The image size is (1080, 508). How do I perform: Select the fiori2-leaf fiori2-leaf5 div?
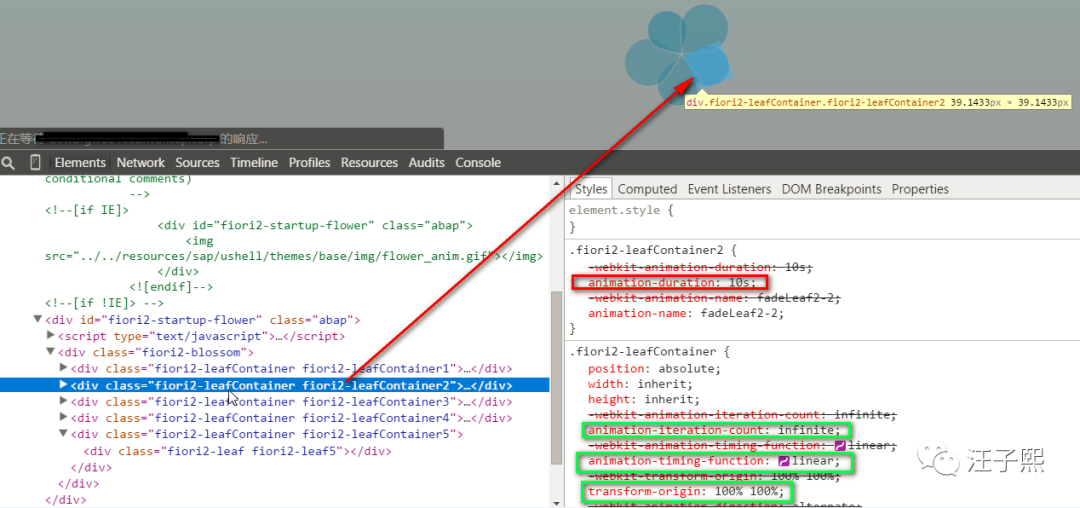click(237, 452)
